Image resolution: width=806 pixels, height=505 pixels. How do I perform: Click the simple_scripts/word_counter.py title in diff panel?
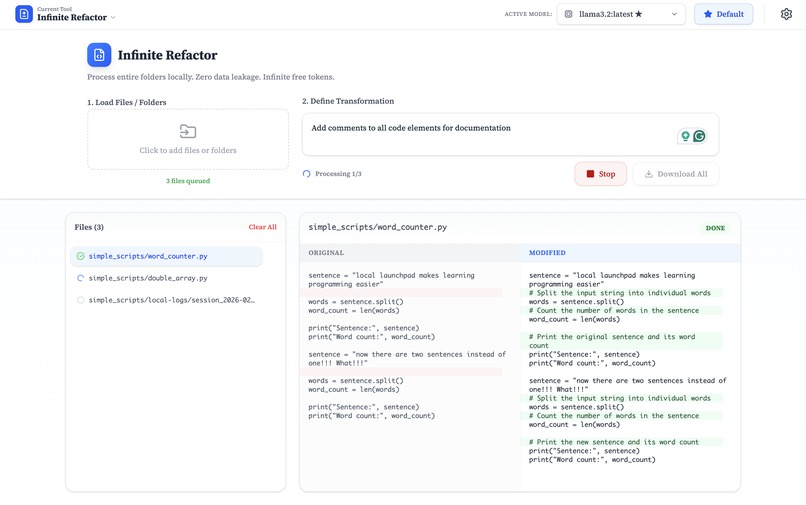click(x=377, y=227)
